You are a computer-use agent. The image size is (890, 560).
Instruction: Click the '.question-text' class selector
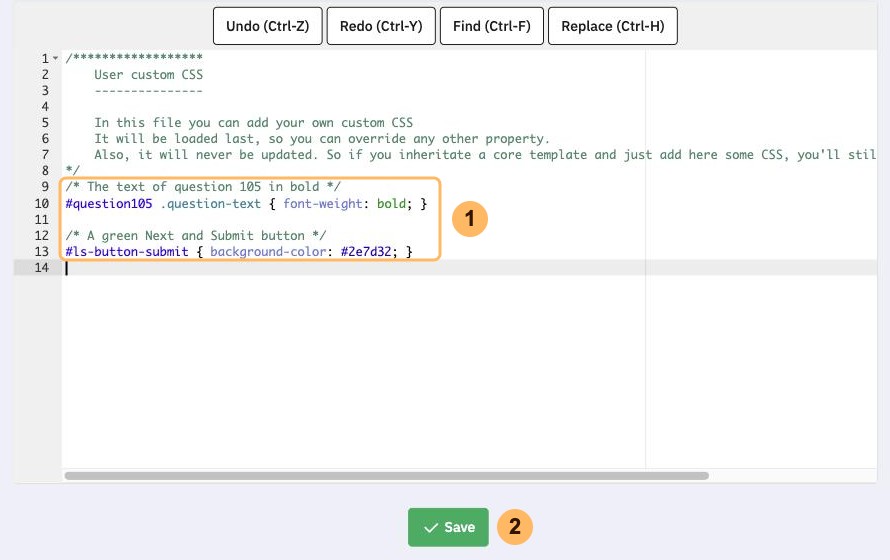[211, 204]
